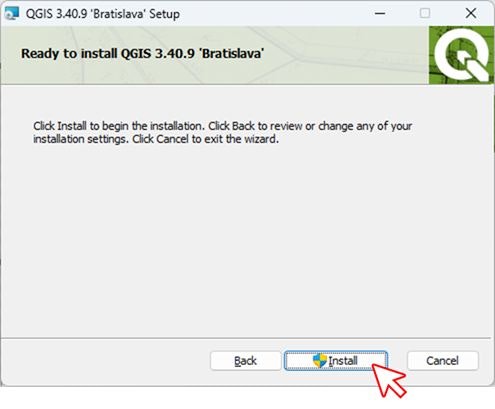
Task: Start installation with the Install button
Action: [x=336, y=360]
